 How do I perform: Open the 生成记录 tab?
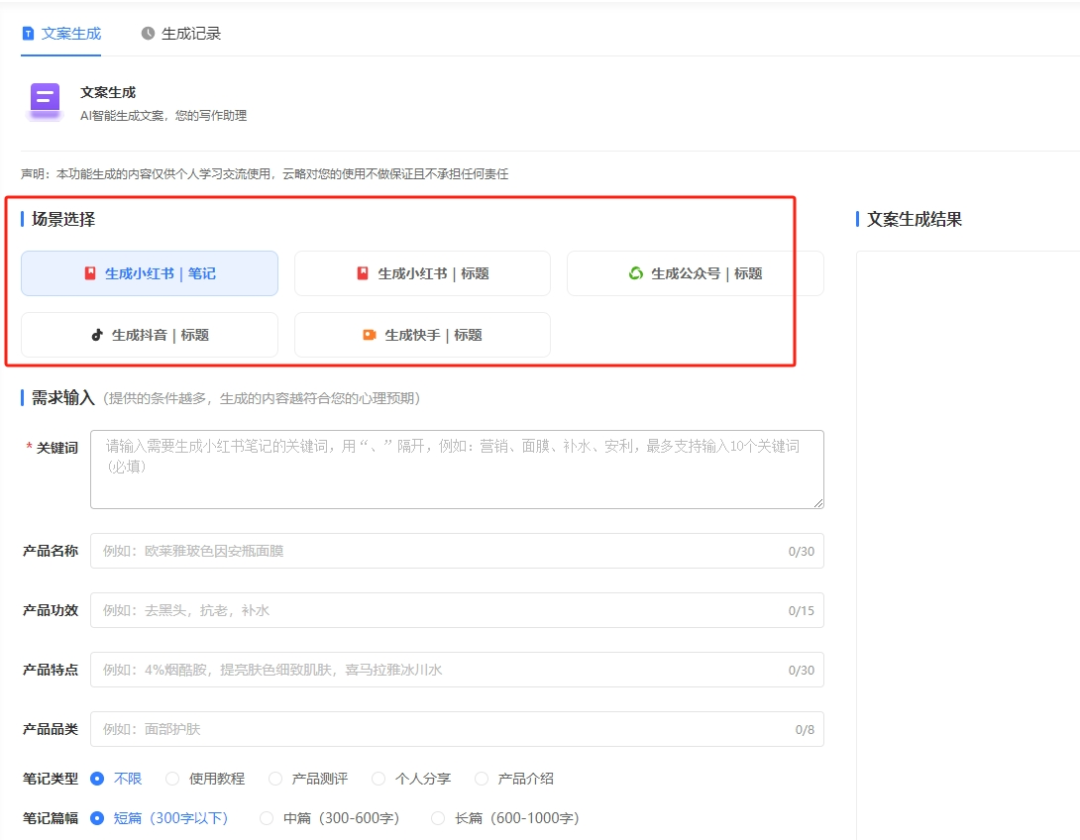coord(181,33)
